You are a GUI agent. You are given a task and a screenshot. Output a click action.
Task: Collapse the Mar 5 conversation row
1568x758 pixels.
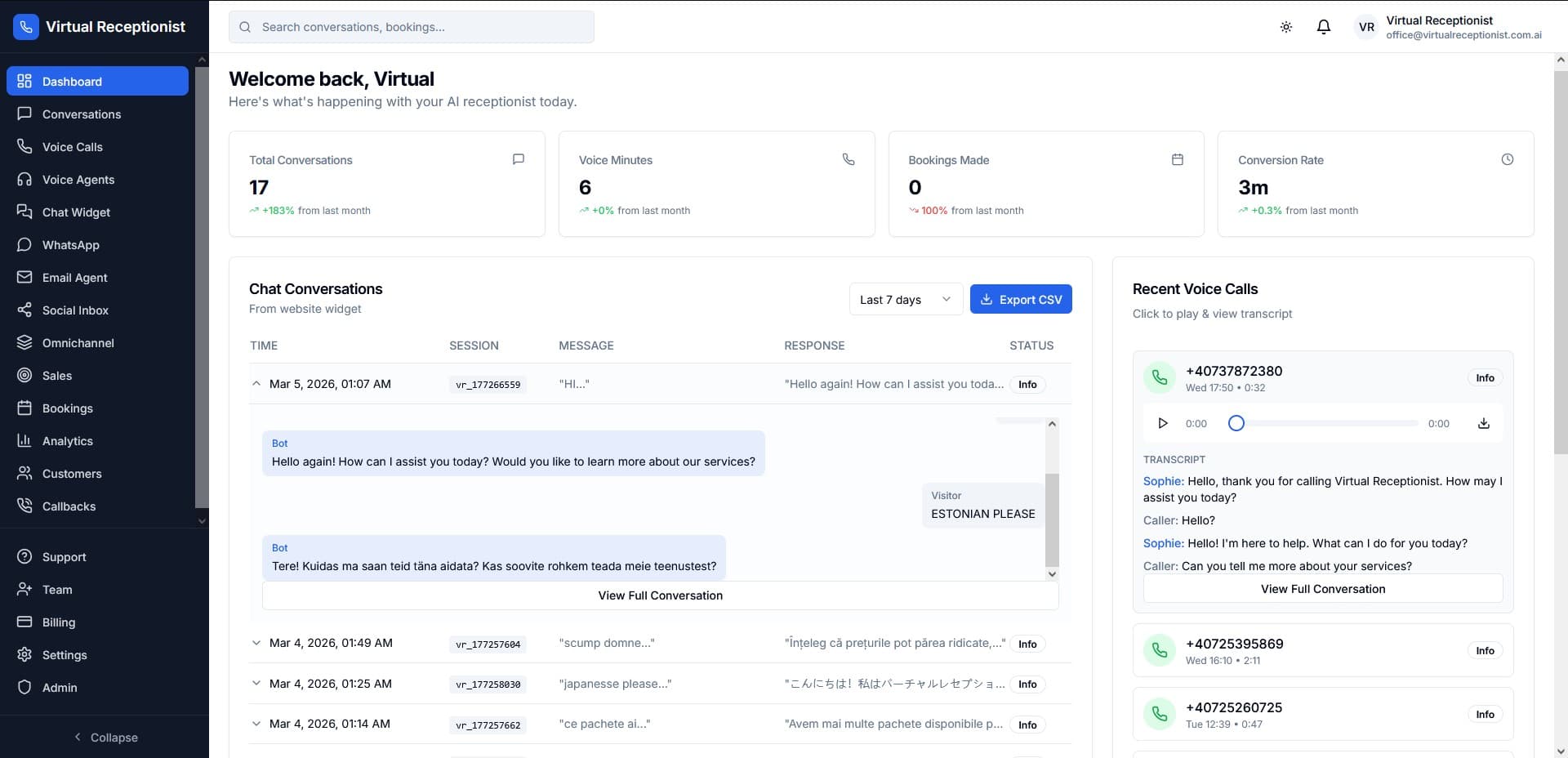[x=256, y=384]
